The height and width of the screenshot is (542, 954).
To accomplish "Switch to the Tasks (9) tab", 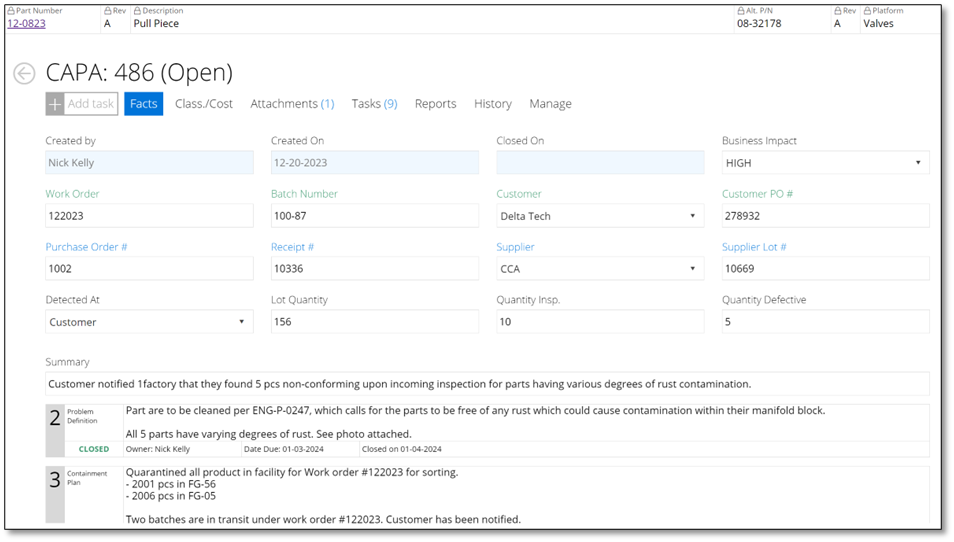I will (374, 104).
